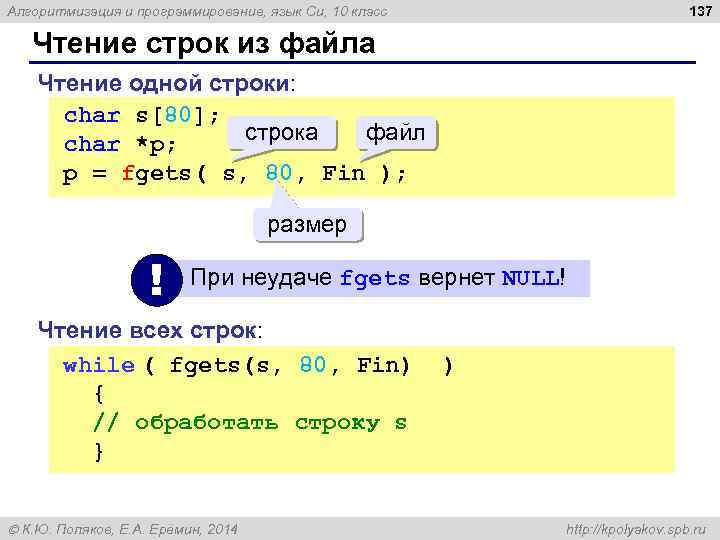Click the 'while' keyword in second code block
The width and height of the screenshot is (720, 540).
tap(99, 366)
